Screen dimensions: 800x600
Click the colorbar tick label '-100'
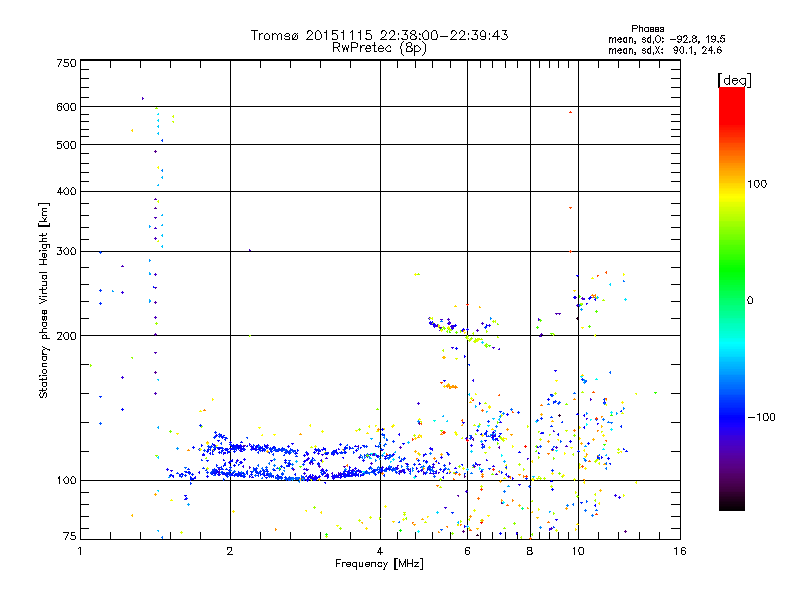pyautogui.click(x=761, y=417)
